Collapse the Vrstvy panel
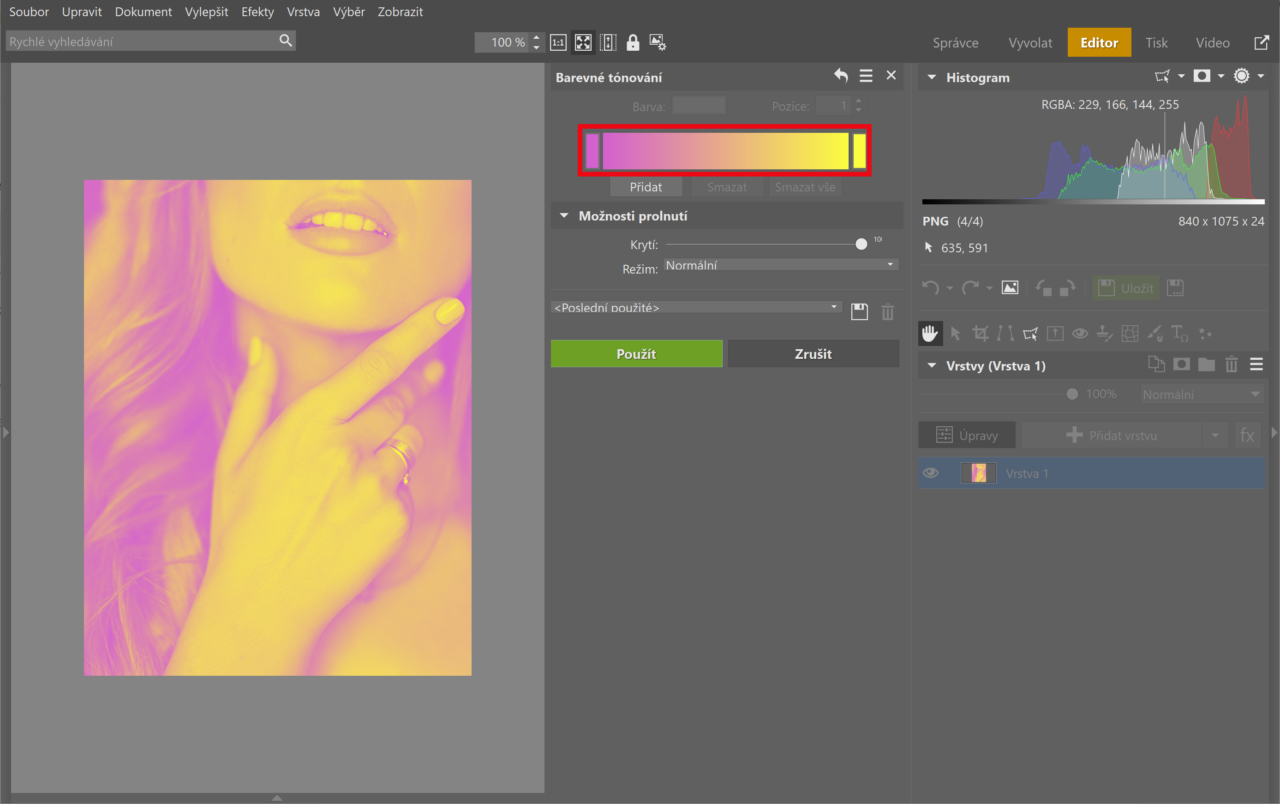This screenshot has height=804, width=1280. (x=932, y=366)
